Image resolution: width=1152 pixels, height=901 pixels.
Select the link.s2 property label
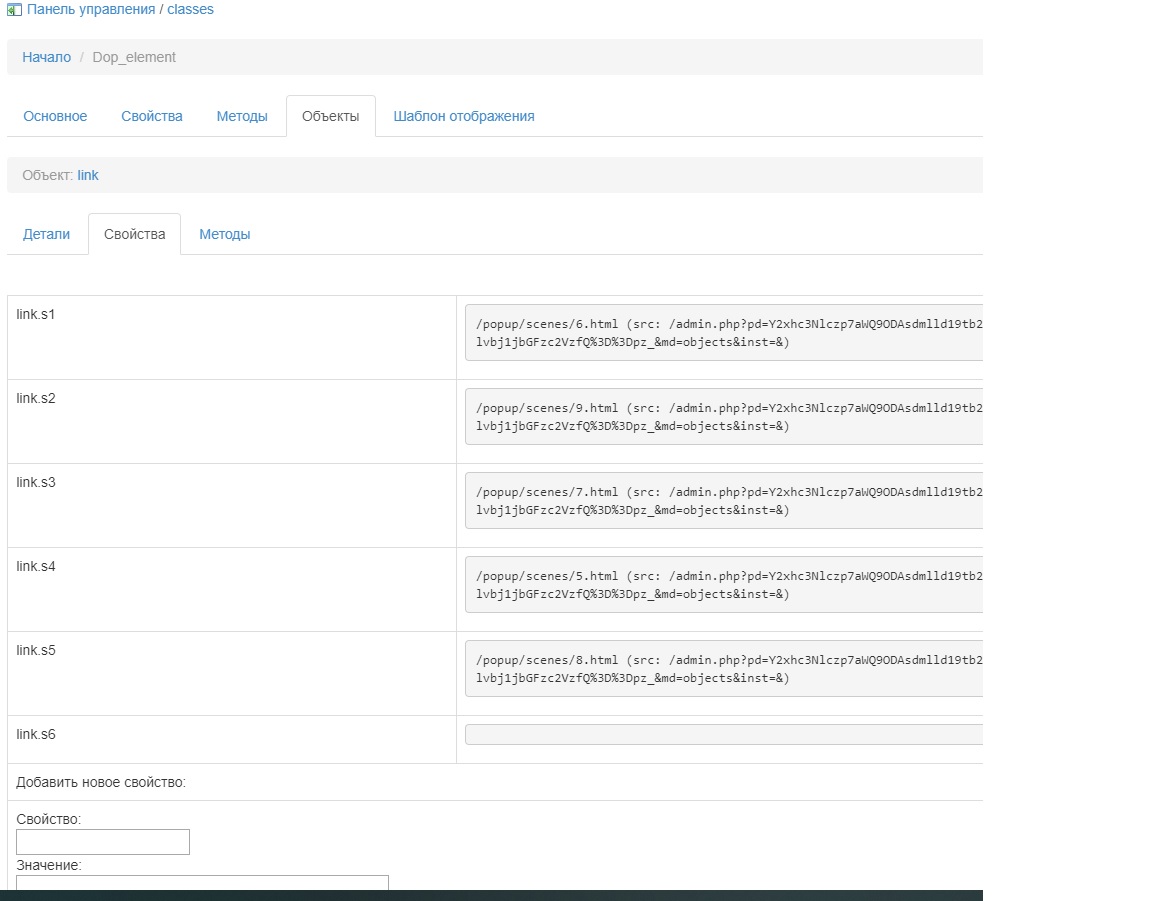pyautogui.click(x=36, y=398)
